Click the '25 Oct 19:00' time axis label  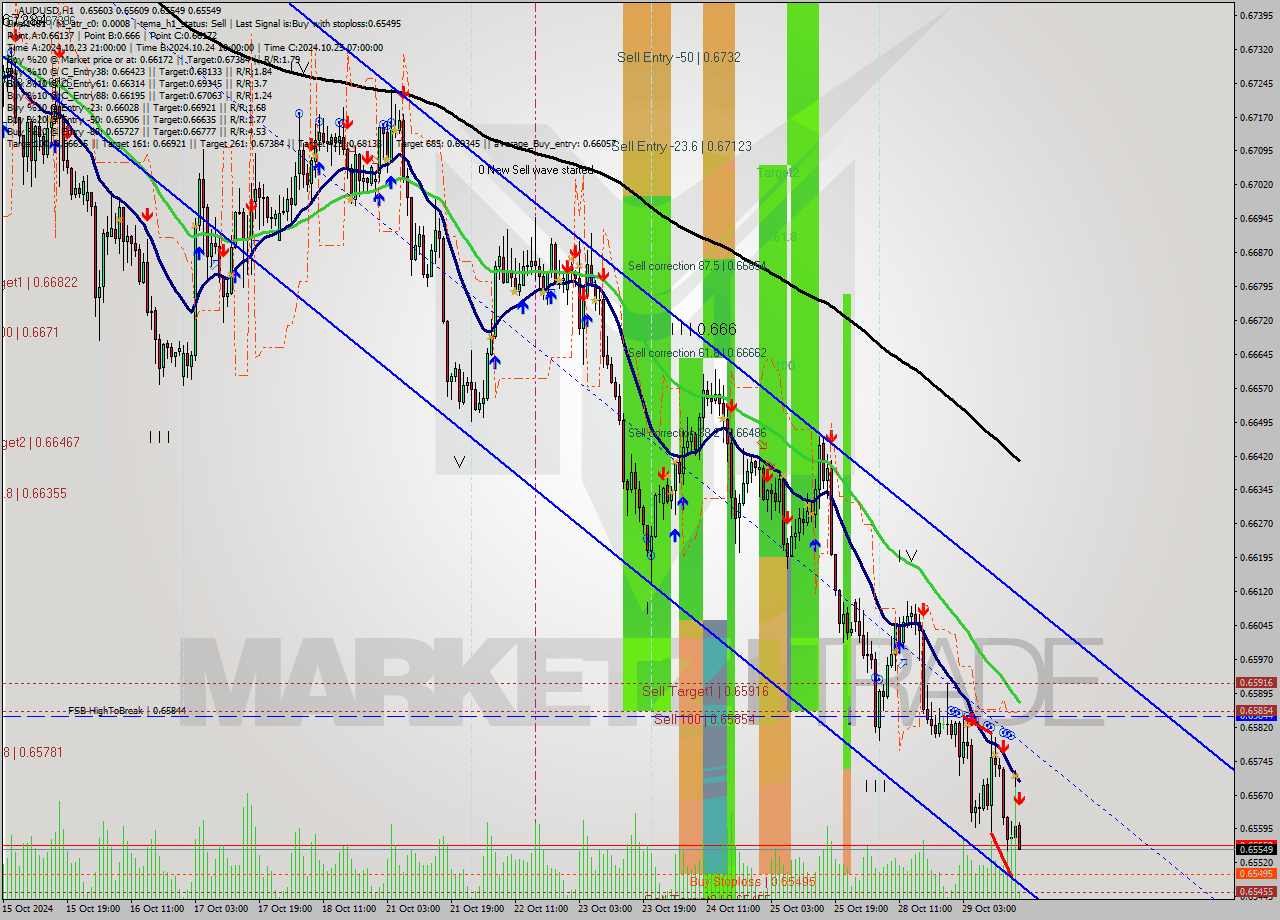[860, 909]
